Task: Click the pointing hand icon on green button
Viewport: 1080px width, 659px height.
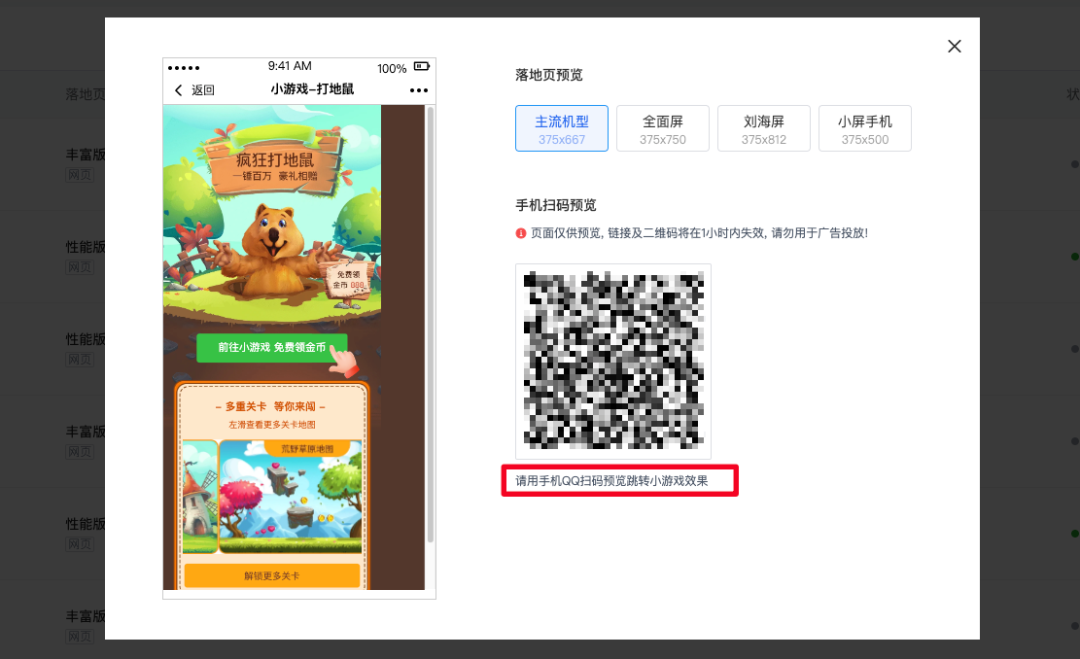Action: click(x=344, y=361)
